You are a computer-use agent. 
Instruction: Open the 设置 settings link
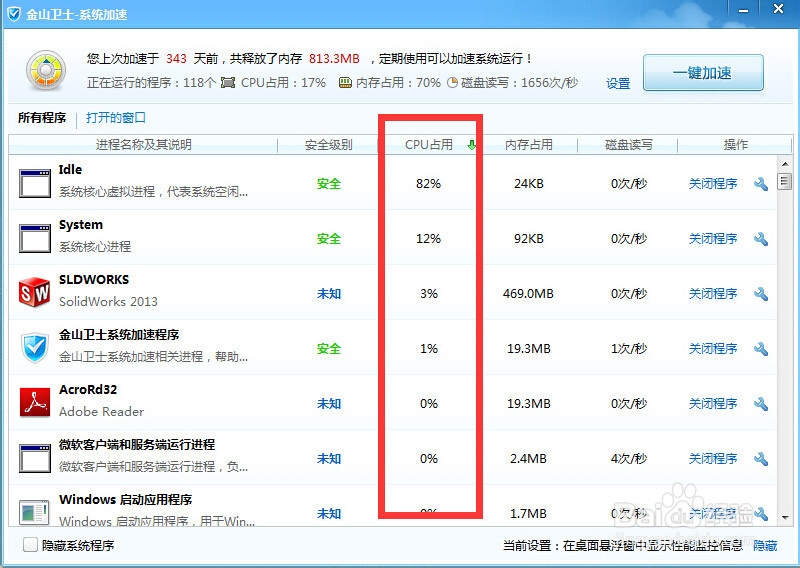[618, 83]
